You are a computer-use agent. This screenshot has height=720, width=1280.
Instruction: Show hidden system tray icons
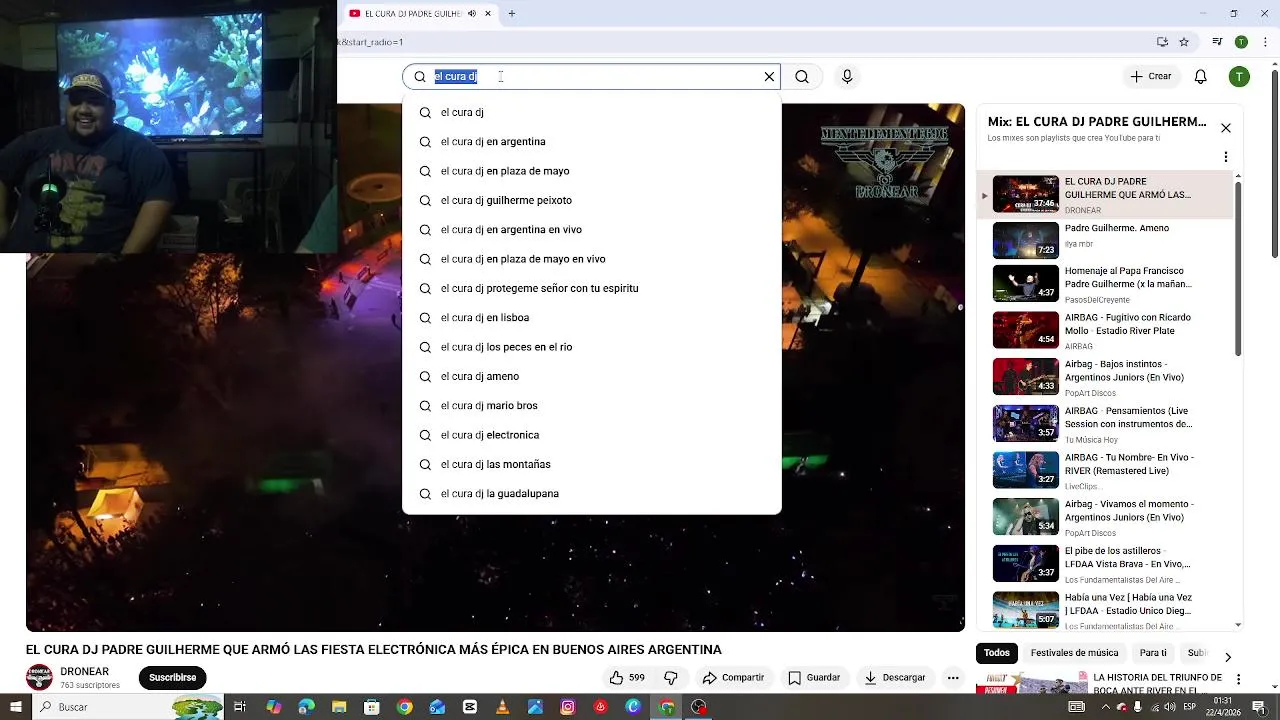[x=1106, y=707]
